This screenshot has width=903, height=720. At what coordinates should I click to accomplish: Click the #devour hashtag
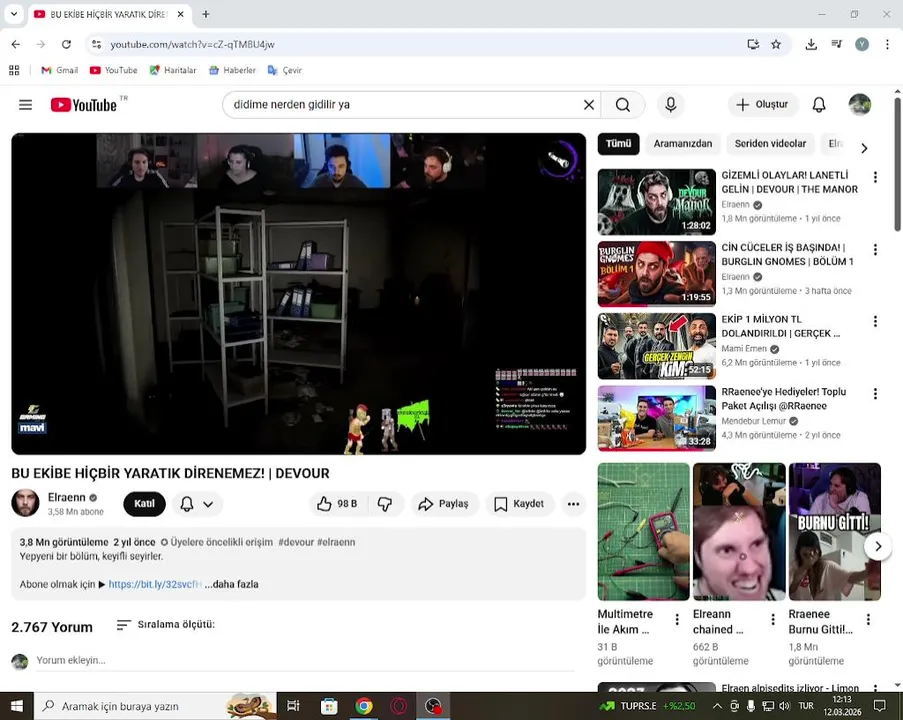pyautogui.click(x=296, y=542)
